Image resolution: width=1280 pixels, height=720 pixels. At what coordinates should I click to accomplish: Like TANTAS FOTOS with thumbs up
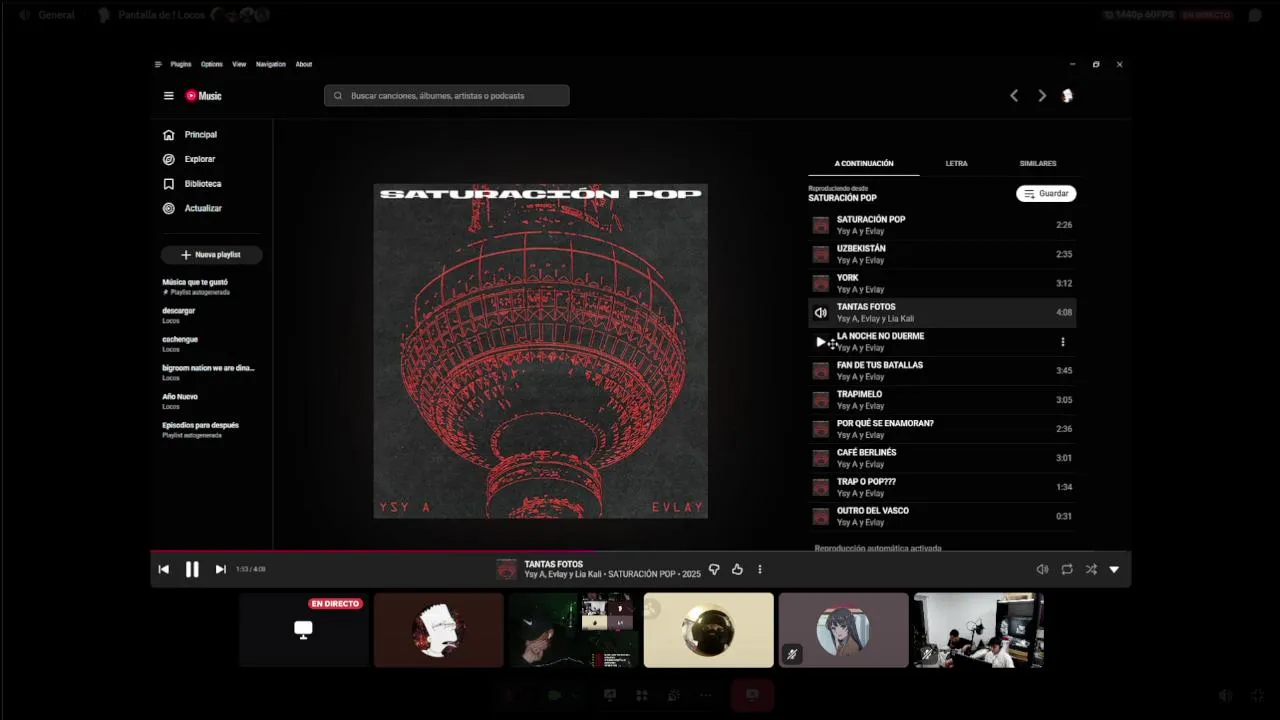737,569
